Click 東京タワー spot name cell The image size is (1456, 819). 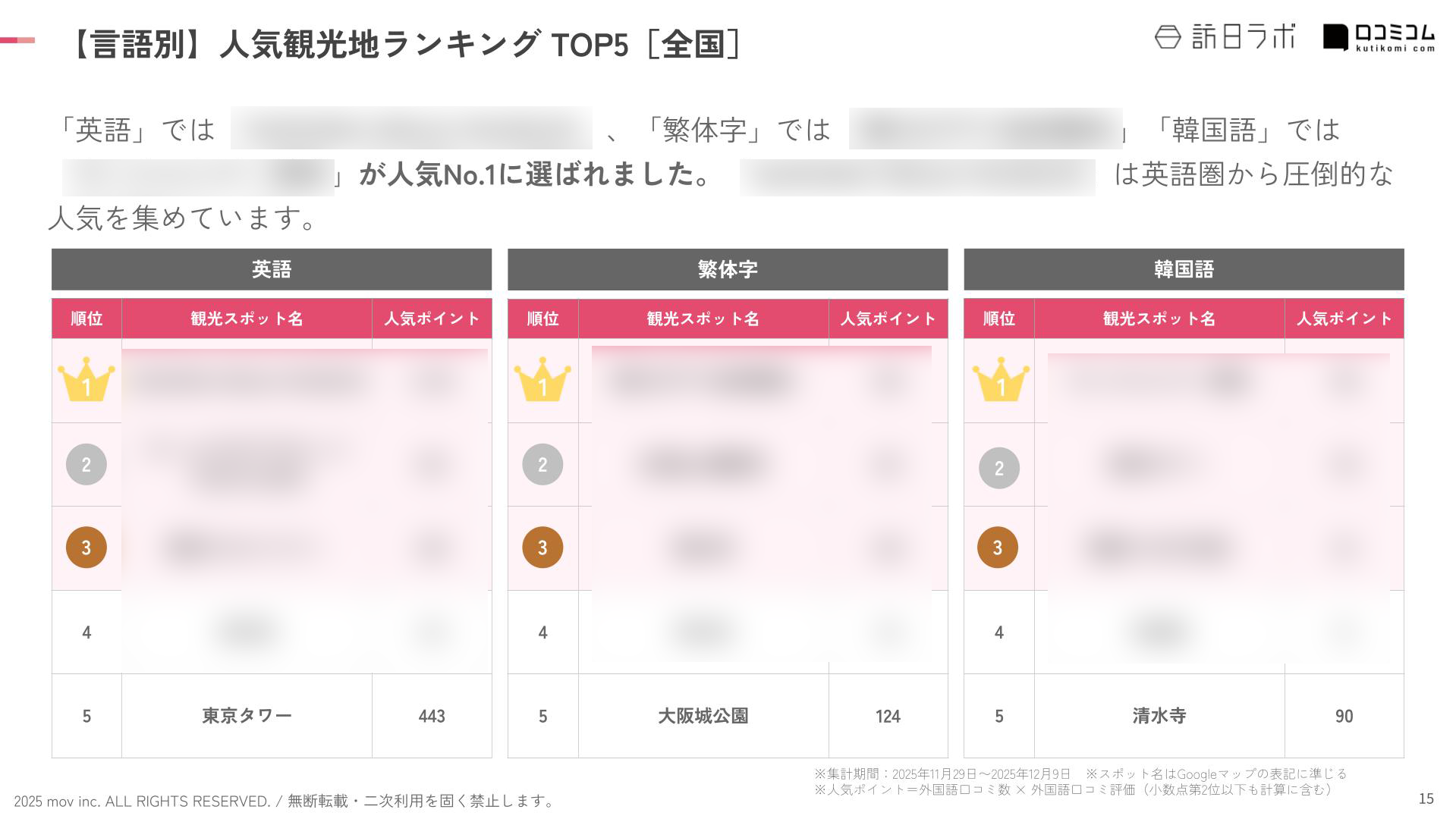tap(247, 715)
